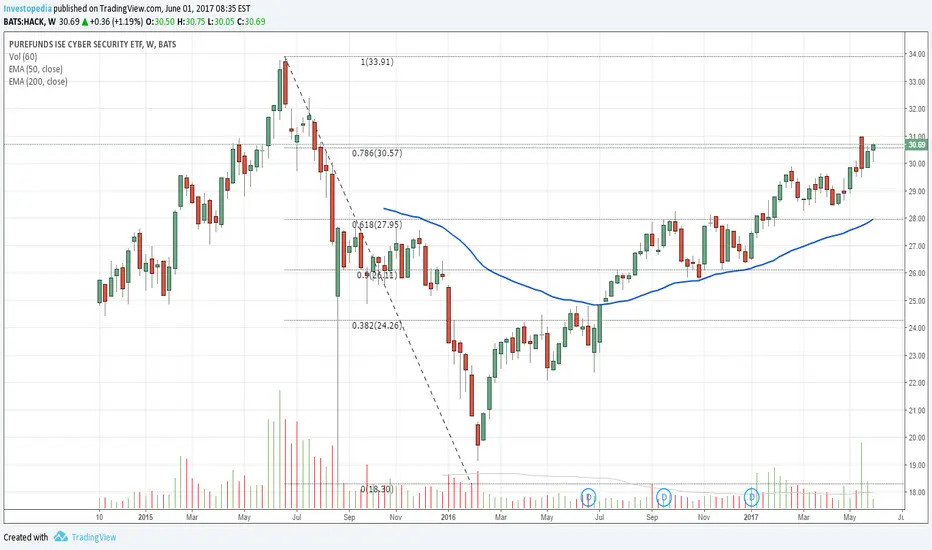
Task: Open the Investopedia link in header
Action: point(27,9)
